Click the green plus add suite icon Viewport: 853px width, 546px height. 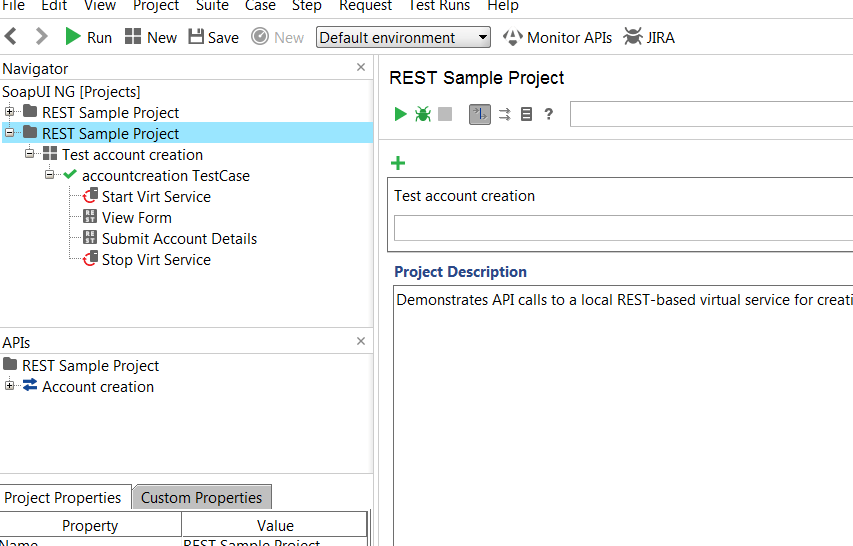398,163
